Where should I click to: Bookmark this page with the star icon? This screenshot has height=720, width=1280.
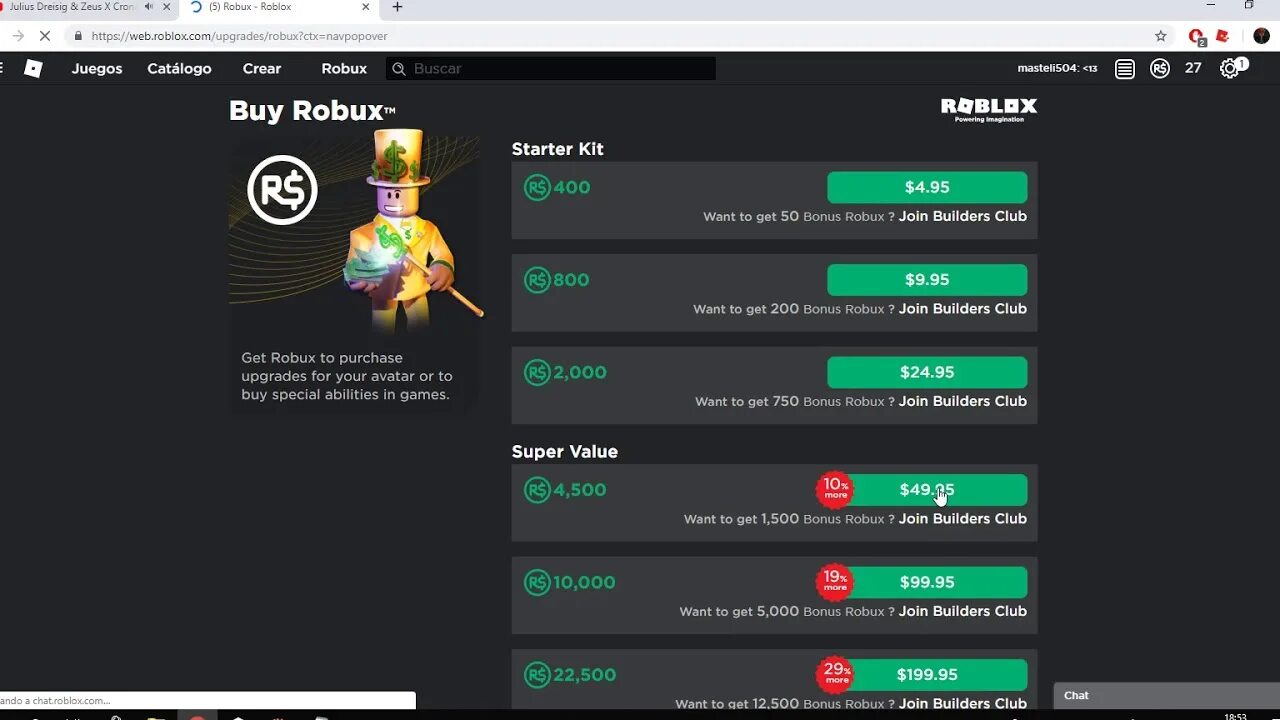point(1160,36)
